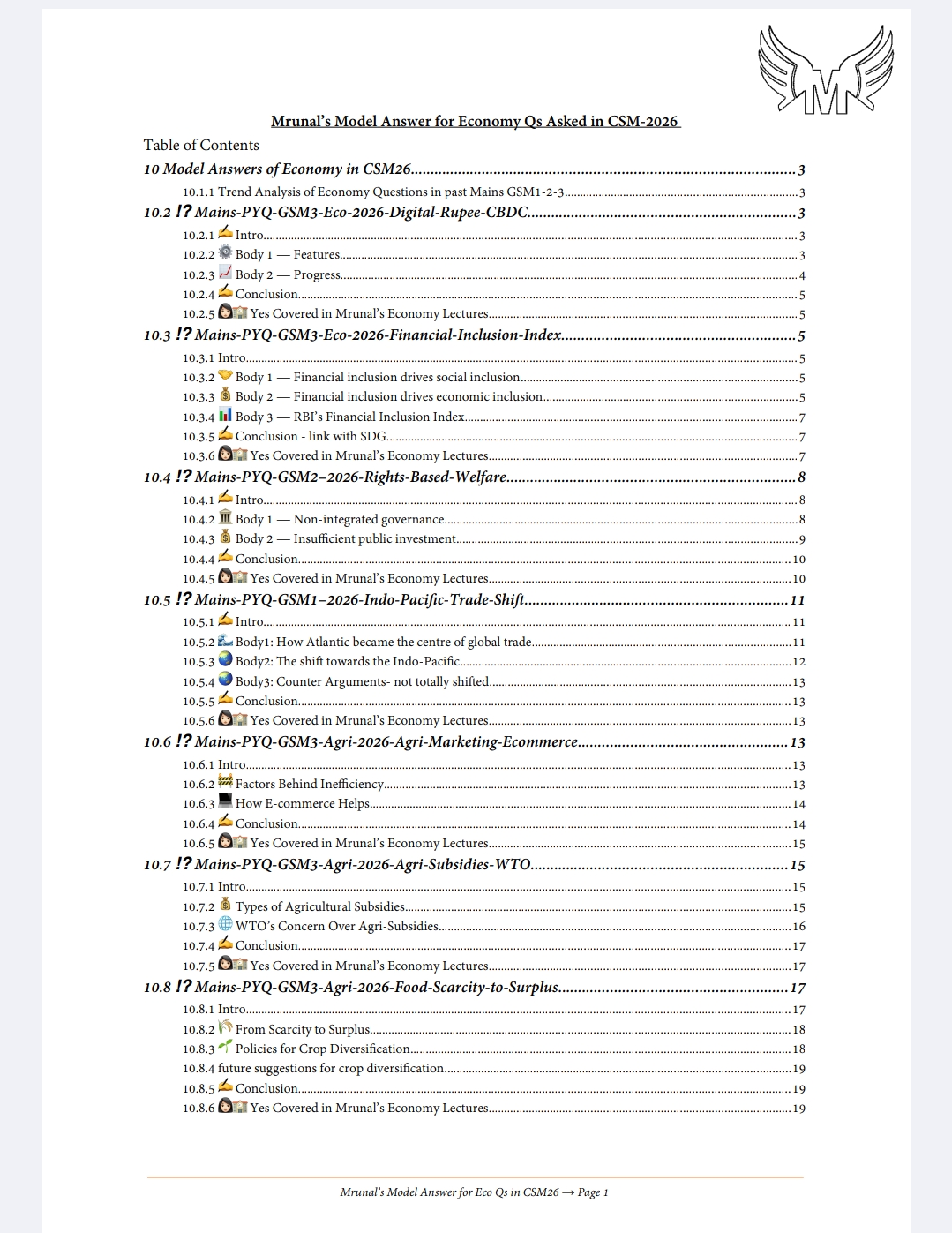Screen dimensions: 952x1233
Task: Open the 10.6.1 Intro entry
Action: [x=494, y=765]
